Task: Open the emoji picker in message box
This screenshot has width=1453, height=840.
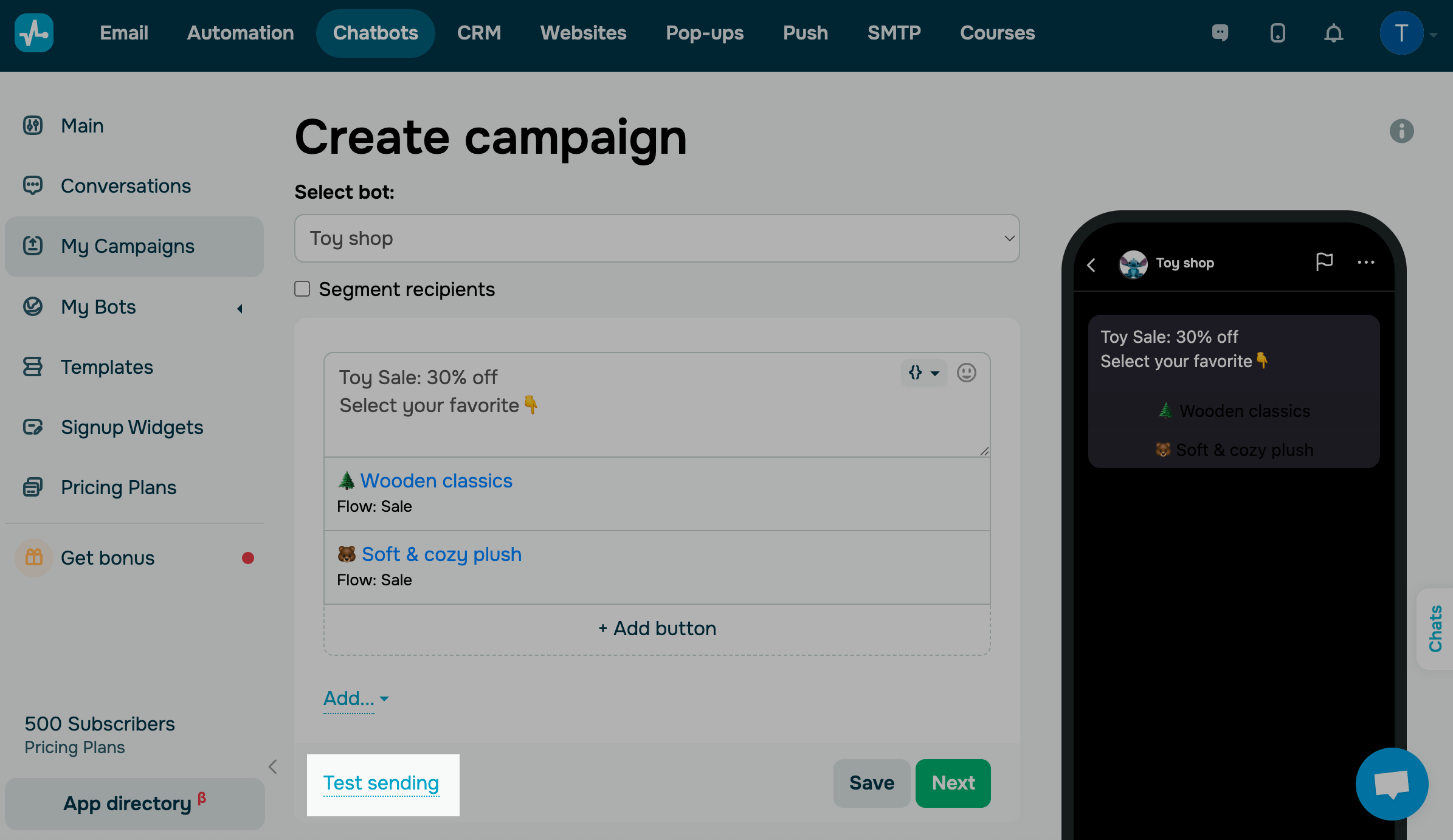Action: pyautogui.click(x=966, y=373)
